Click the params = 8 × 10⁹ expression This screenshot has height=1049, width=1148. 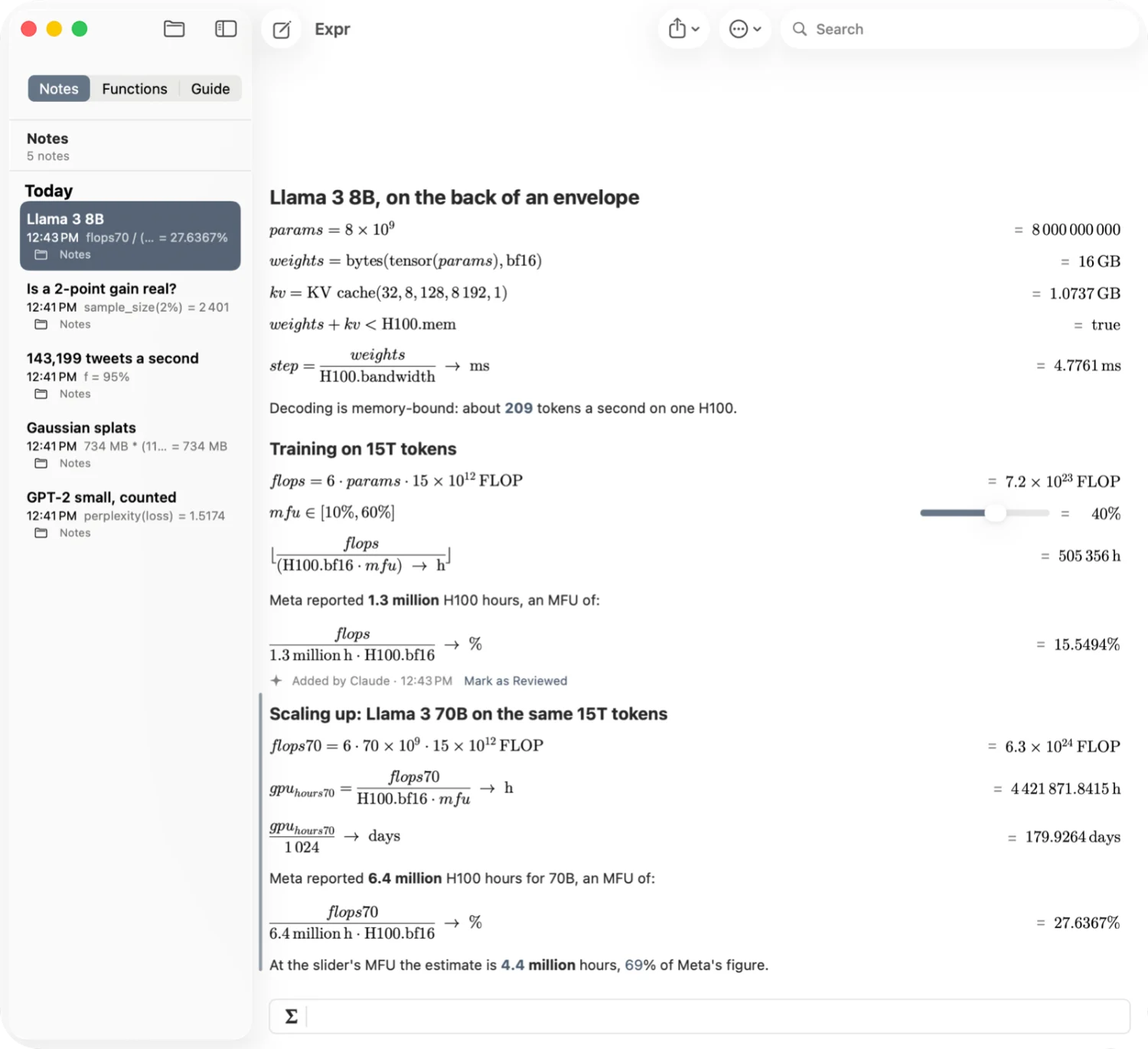(332, 229)
